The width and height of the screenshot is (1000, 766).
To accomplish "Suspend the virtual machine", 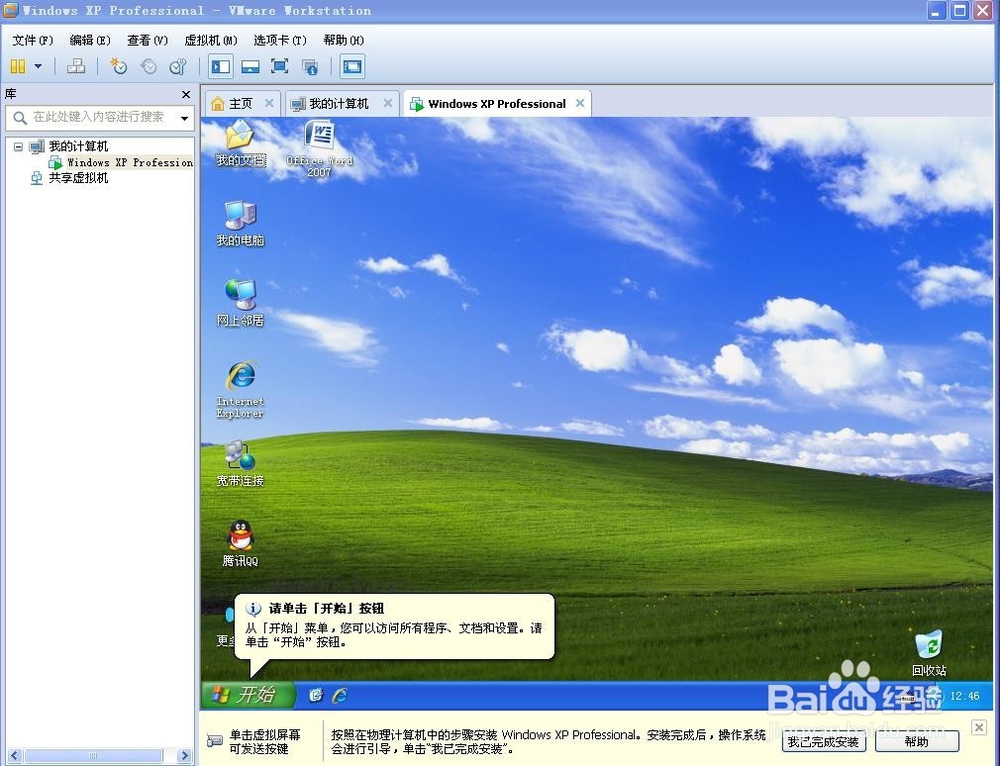I will pos(18,66).
